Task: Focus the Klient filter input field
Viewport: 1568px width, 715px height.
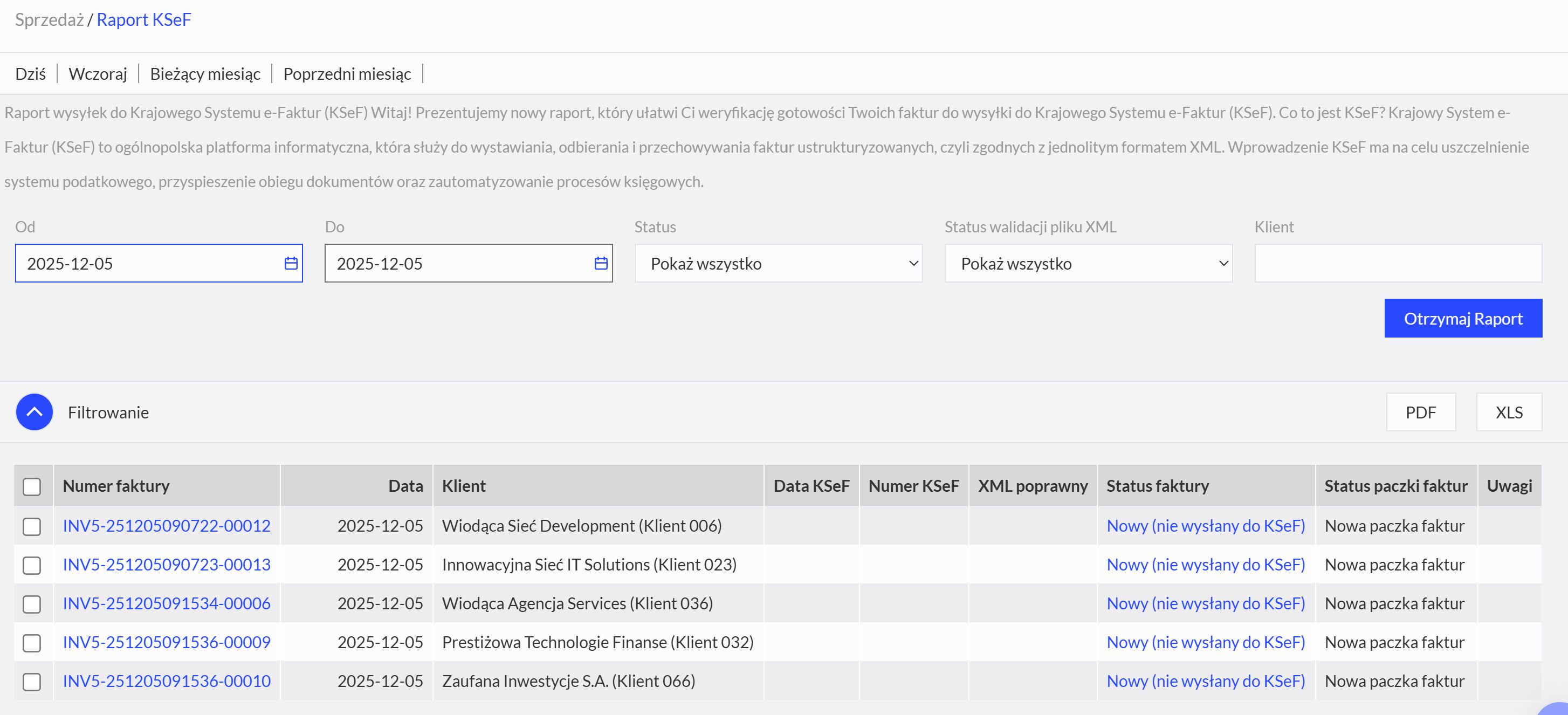Action: click(x=1398, y=264)
